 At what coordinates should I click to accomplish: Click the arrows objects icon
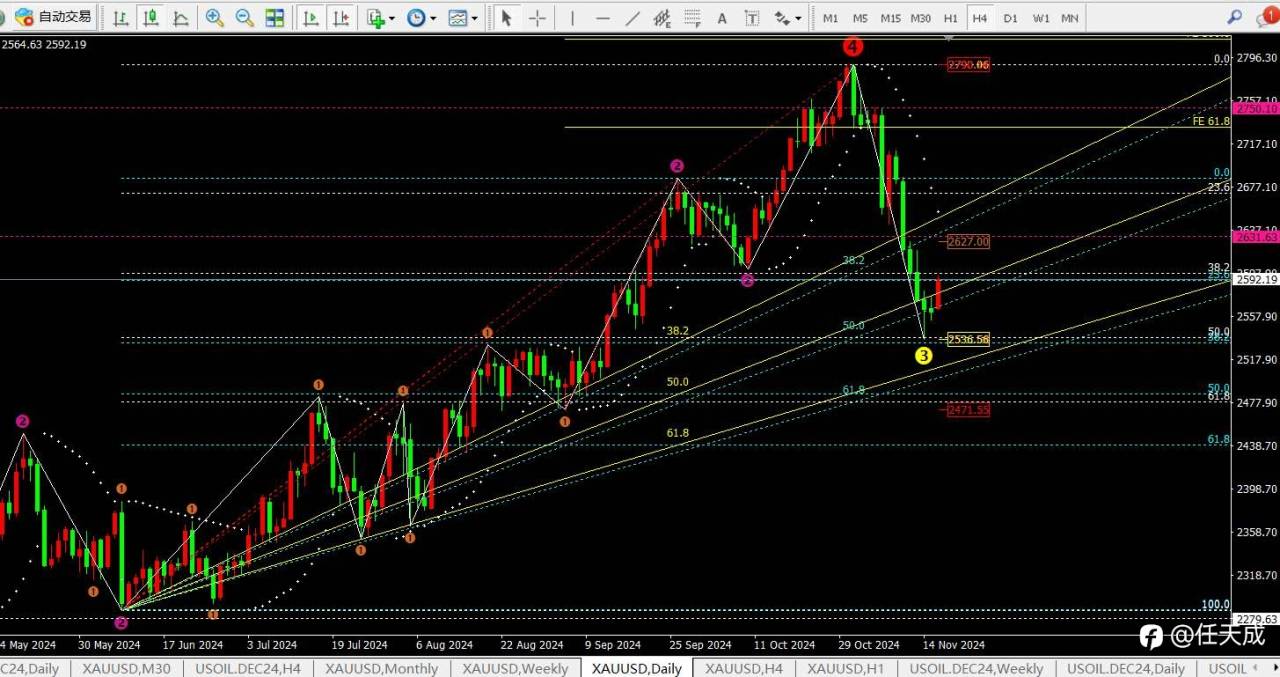tap(782, 17)
